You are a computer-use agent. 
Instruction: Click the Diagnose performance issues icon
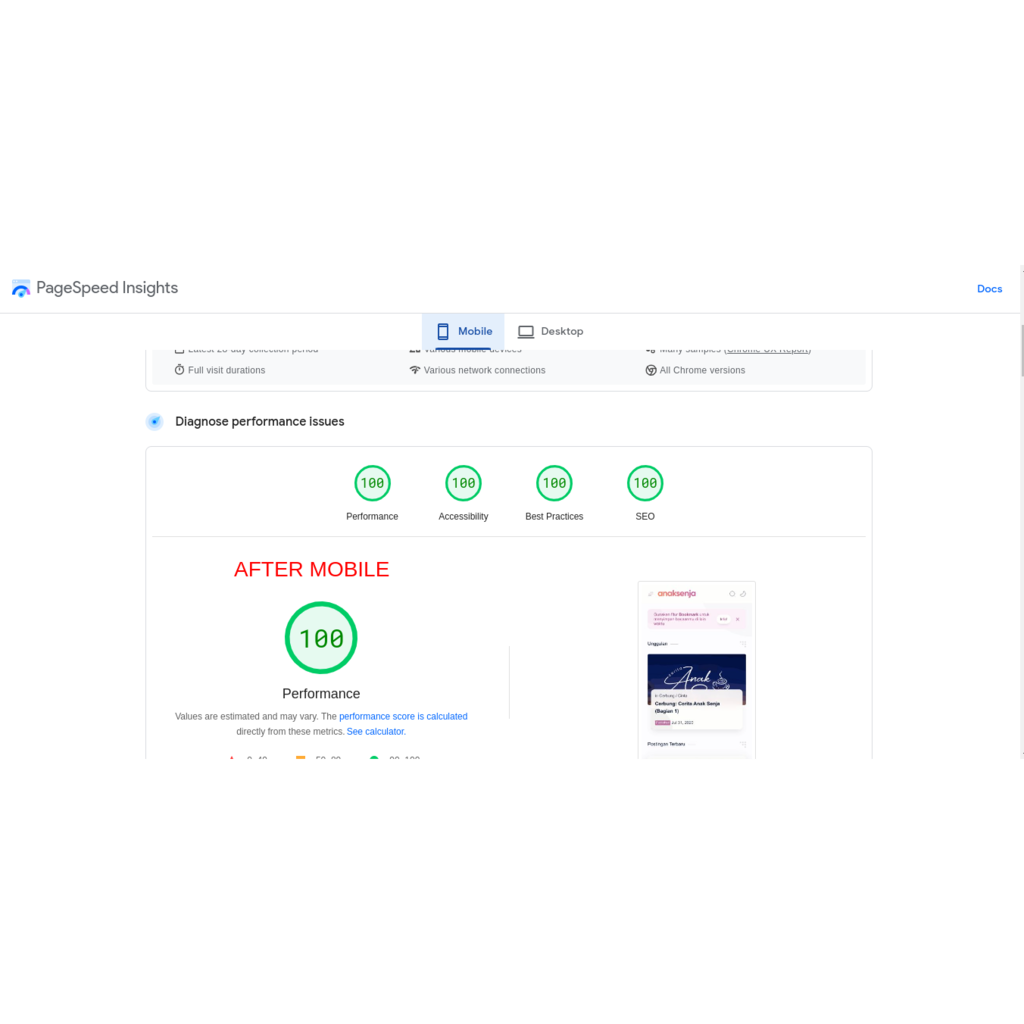[154, 422]
